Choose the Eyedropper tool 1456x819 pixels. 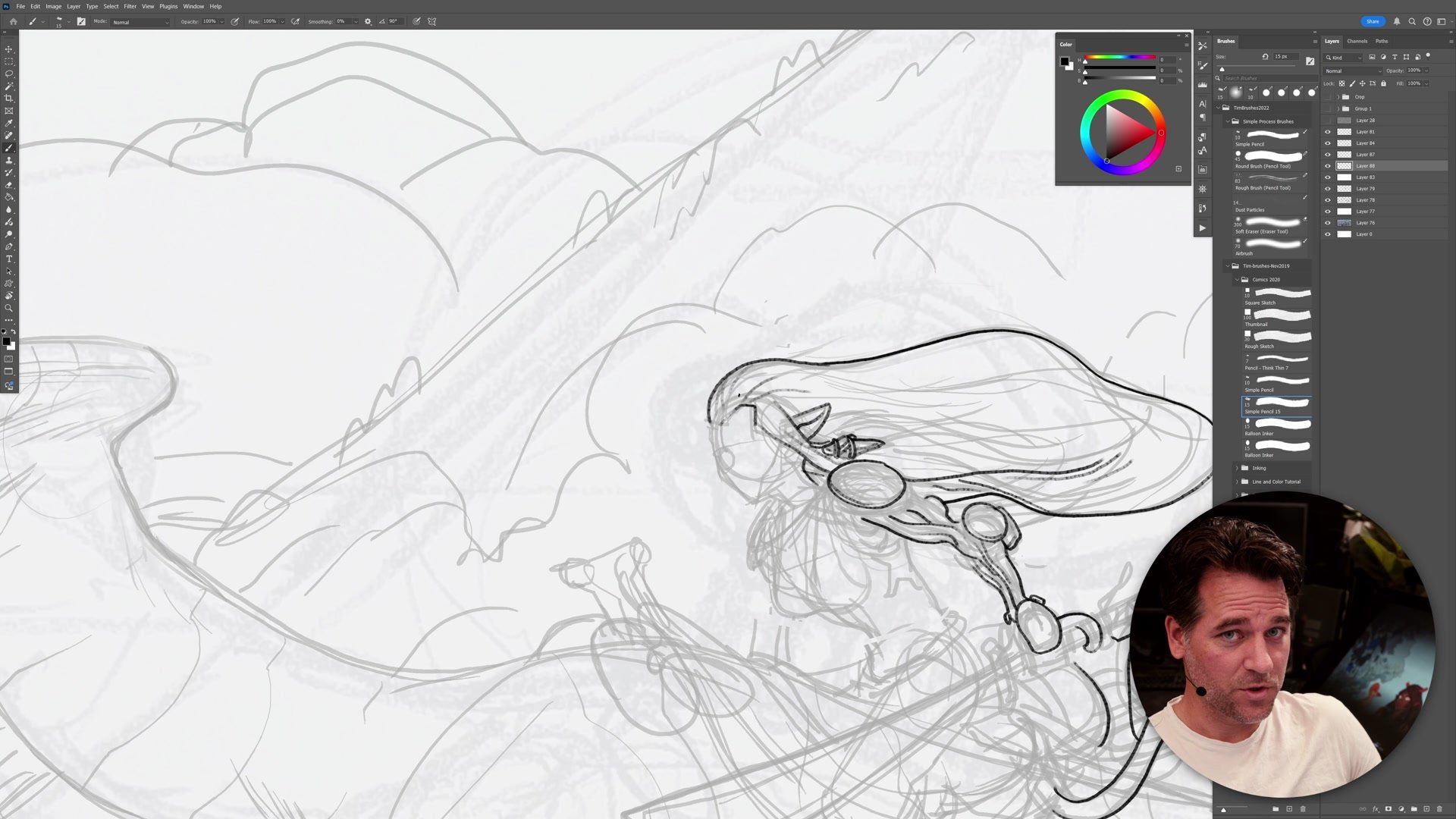point(9,123)
